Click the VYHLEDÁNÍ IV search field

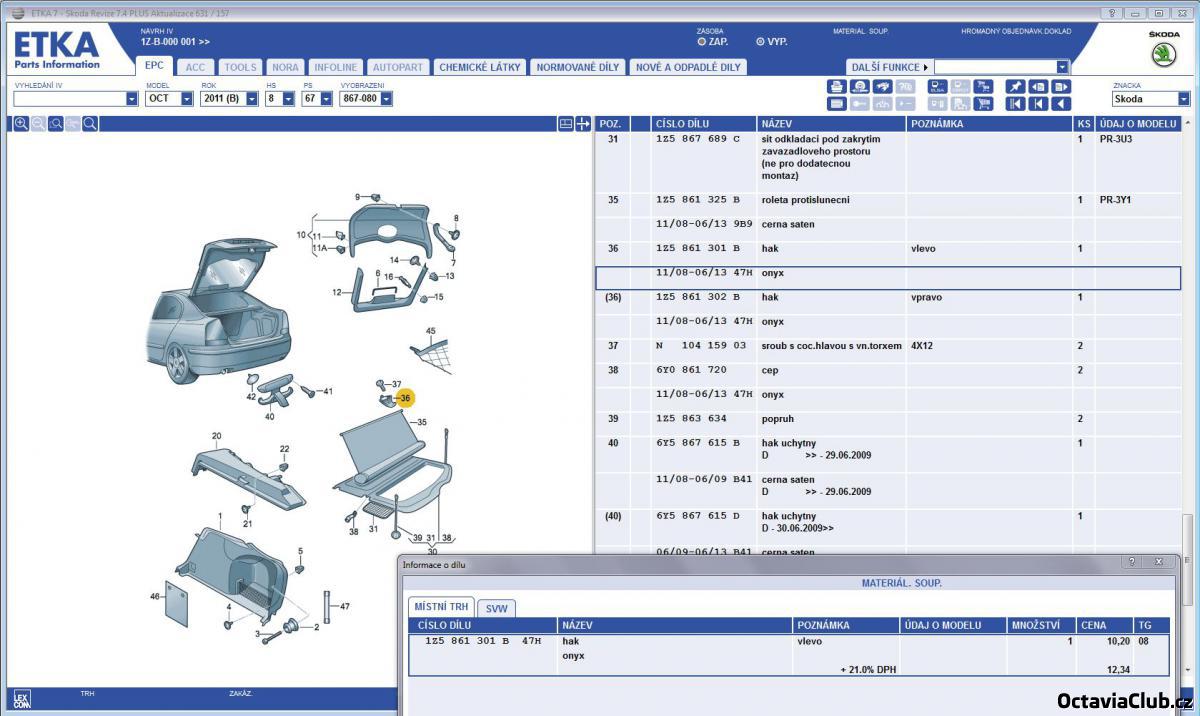click(69, 99)
